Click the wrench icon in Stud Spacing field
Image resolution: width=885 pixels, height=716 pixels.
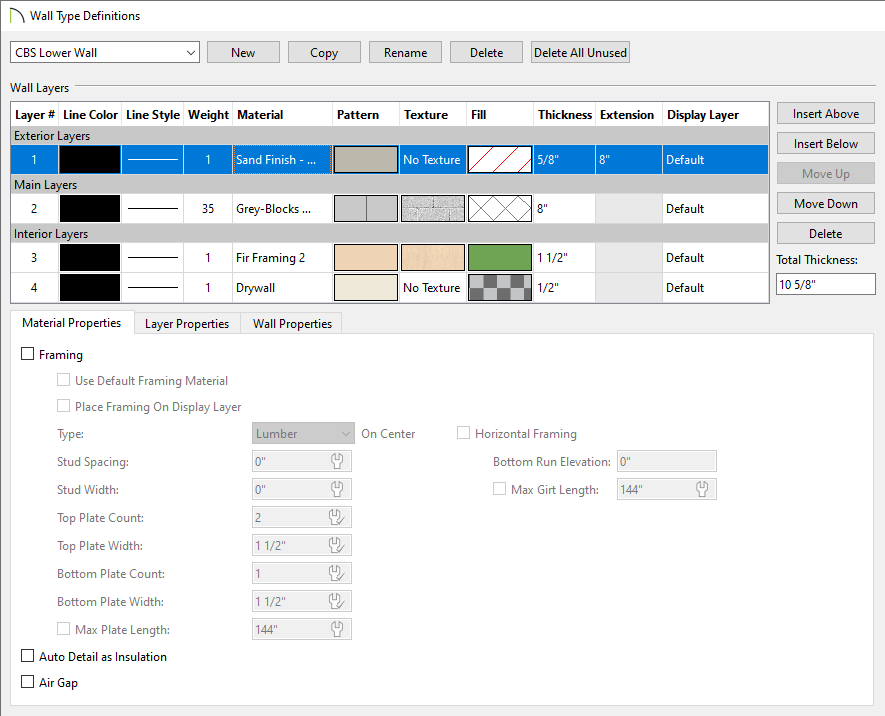[x=337, y=462]
